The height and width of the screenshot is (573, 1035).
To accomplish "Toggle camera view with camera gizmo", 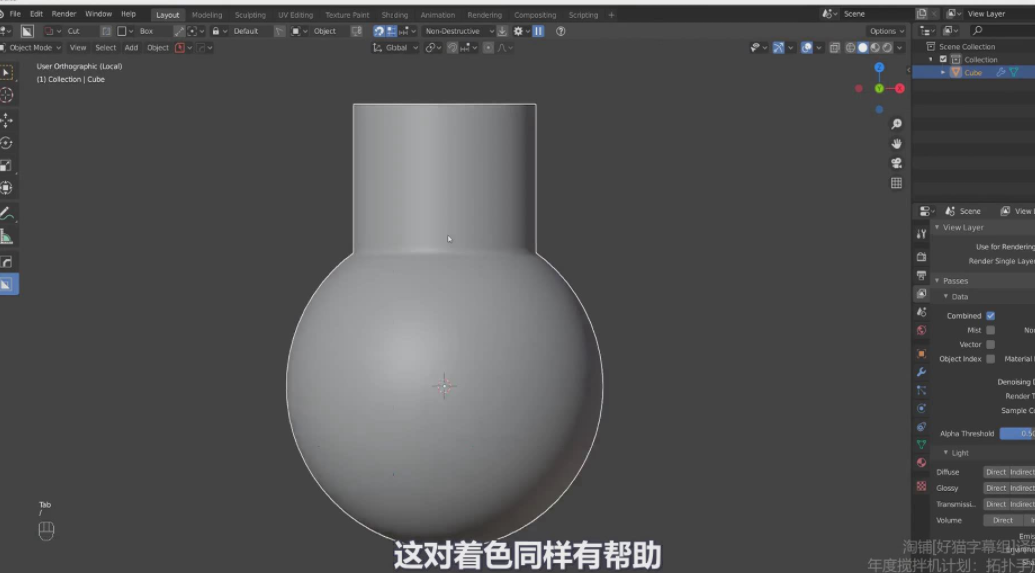I will coord(896,163).
